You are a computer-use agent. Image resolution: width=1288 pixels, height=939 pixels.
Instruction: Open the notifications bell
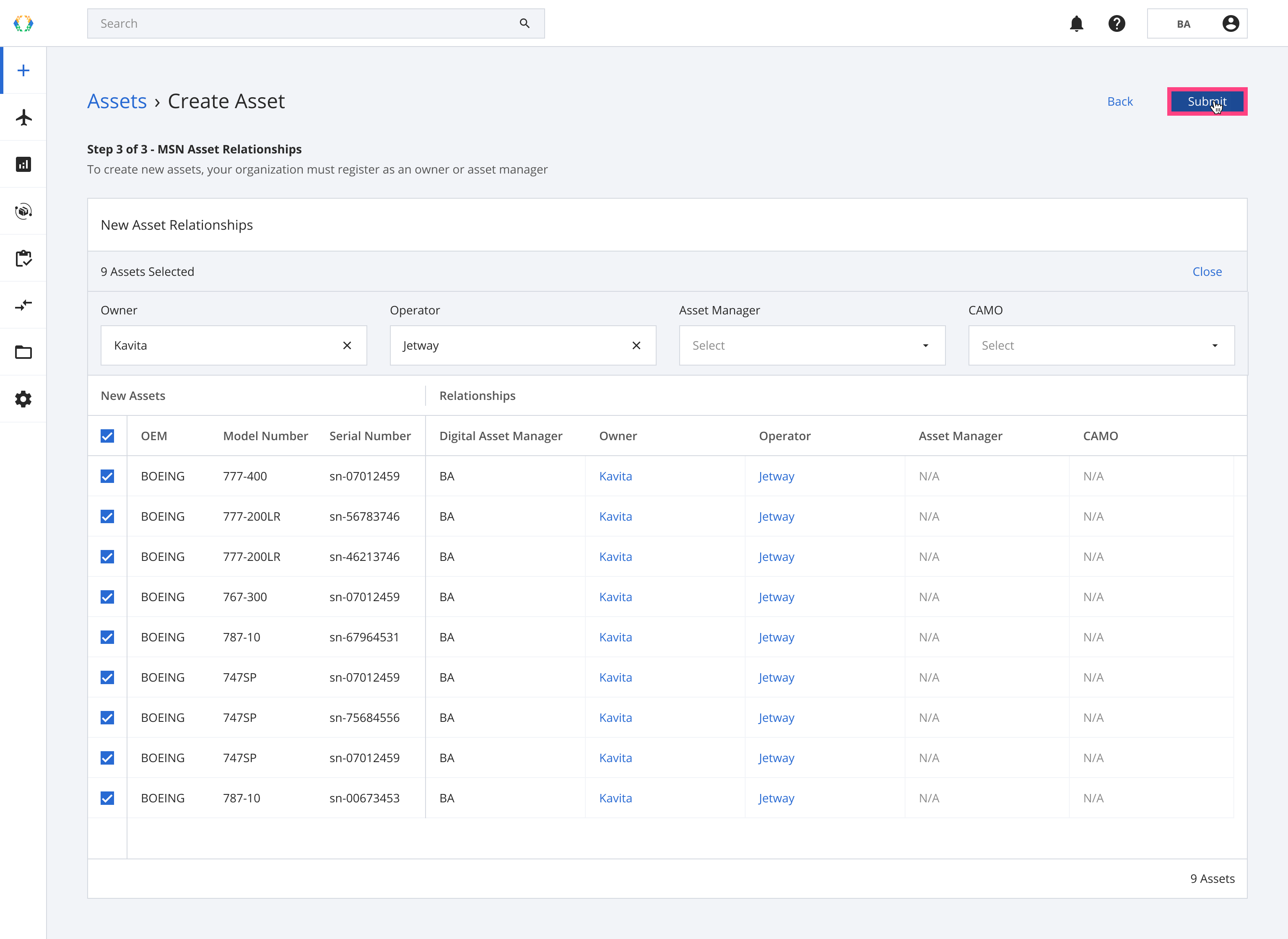point(1076,23)
